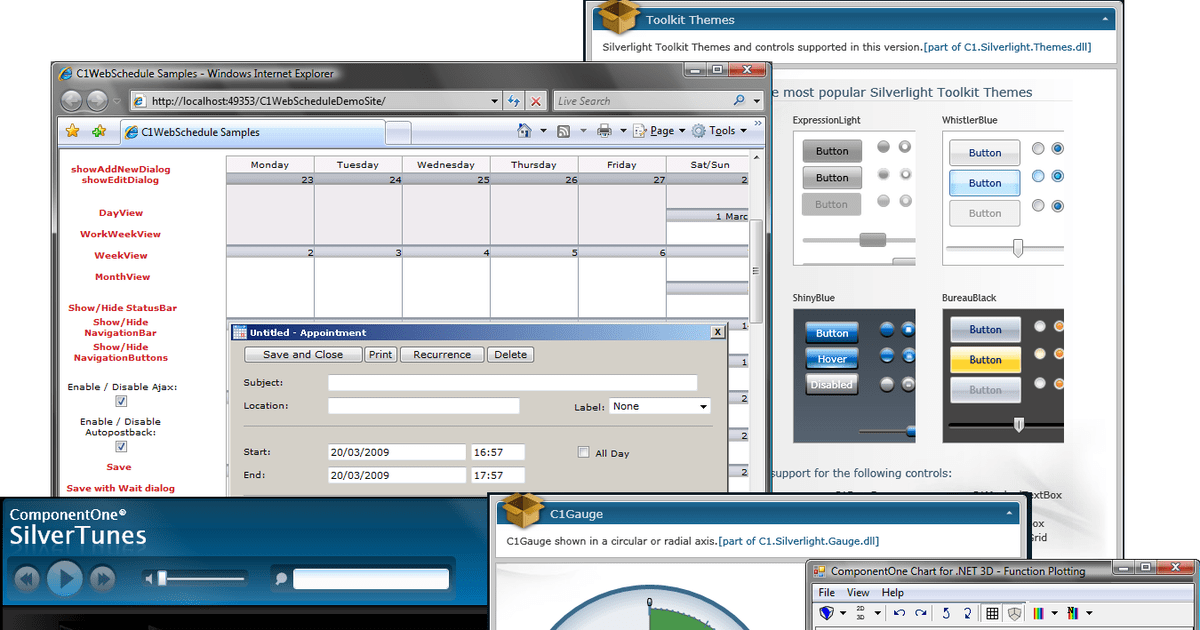Open the 2D/3D view dropdown in Chart

click(877, 612)
